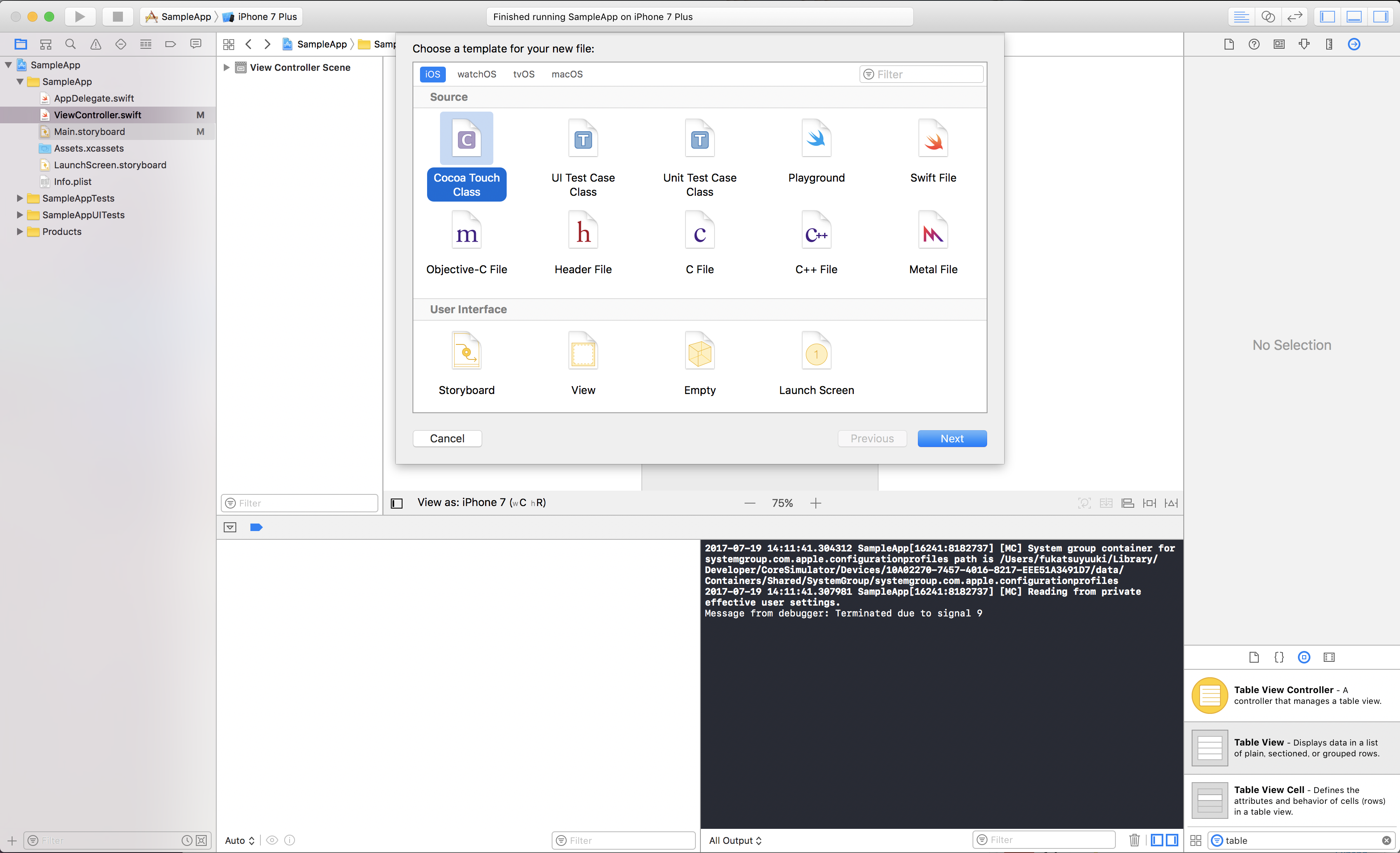Open the All Output dropdown

point(735,841)
